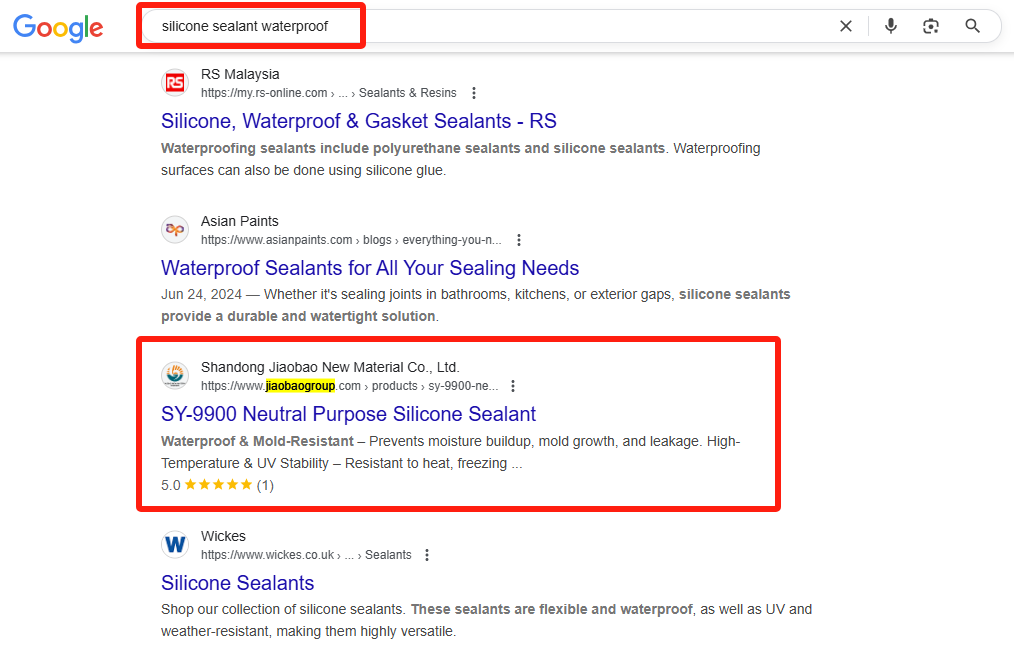Image resolution: width=1014 pixels, height=650 pixels.
Task: Open the Wickes 'Silicone Sealants' result
Action: (x=237, y=583)
